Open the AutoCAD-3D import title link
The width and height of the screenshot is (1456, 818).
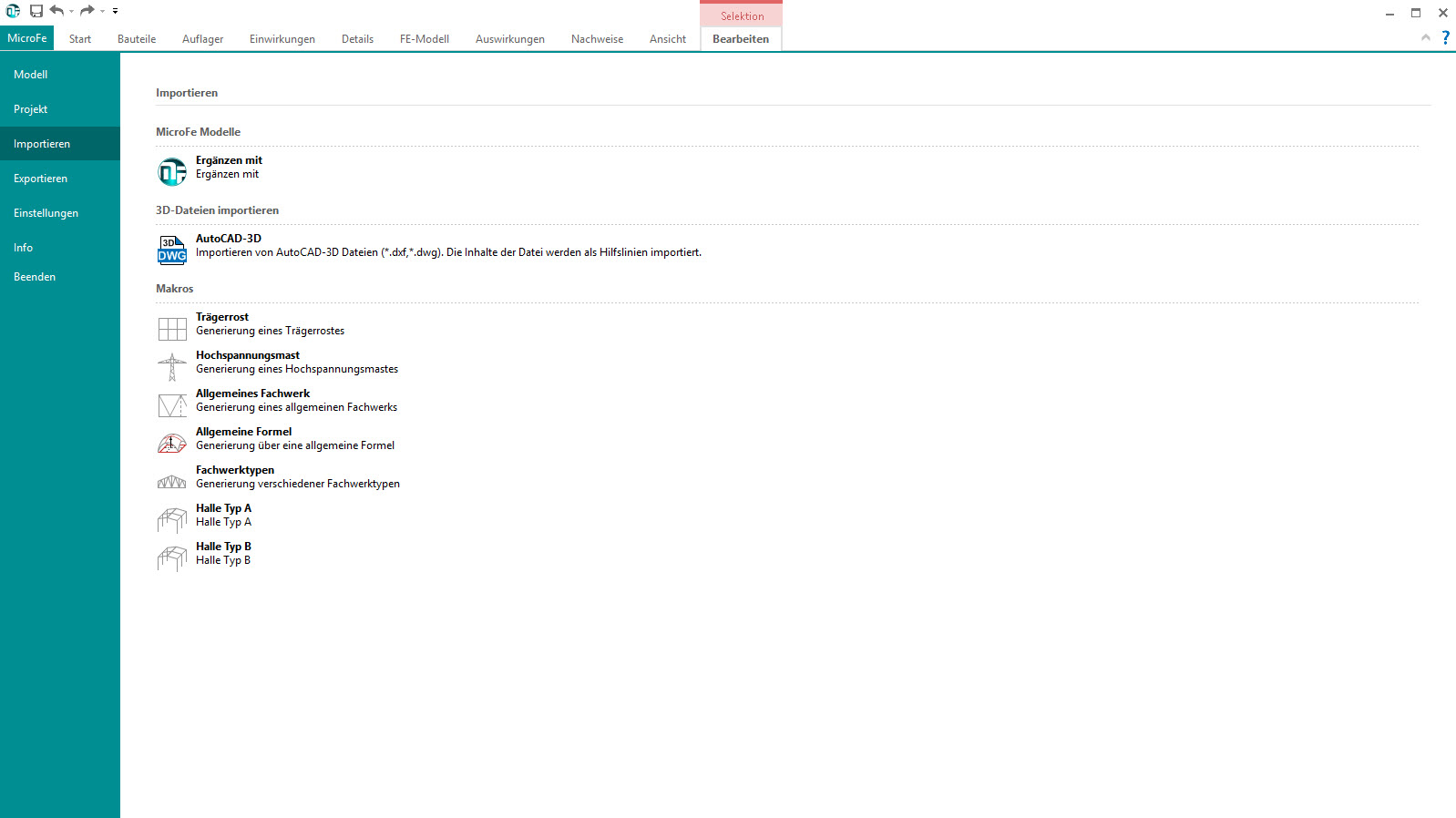(229, 239)
